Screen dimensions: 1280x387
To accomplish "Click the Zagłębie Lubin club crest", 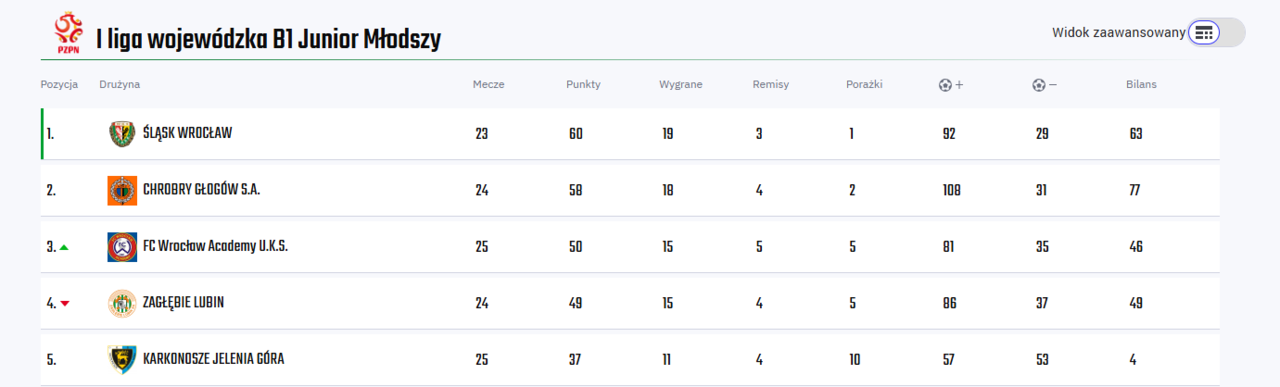I will point(122,303).
